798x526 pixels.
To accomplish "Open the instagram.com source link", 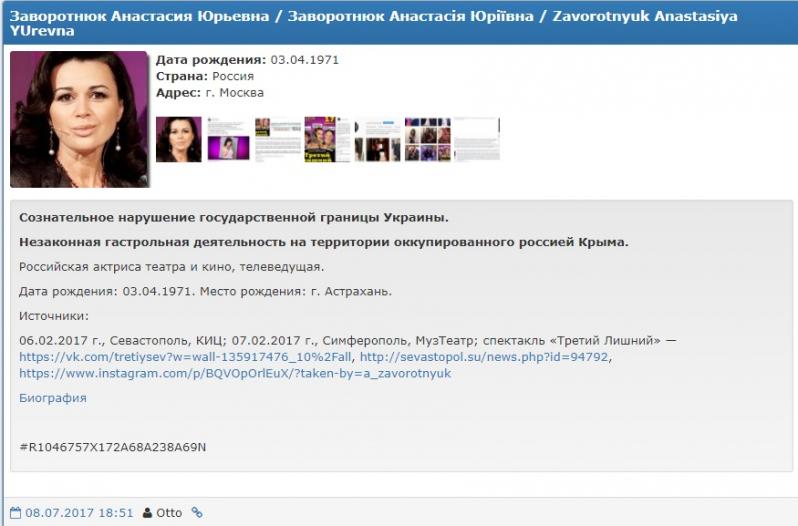I will pos(235,373).
